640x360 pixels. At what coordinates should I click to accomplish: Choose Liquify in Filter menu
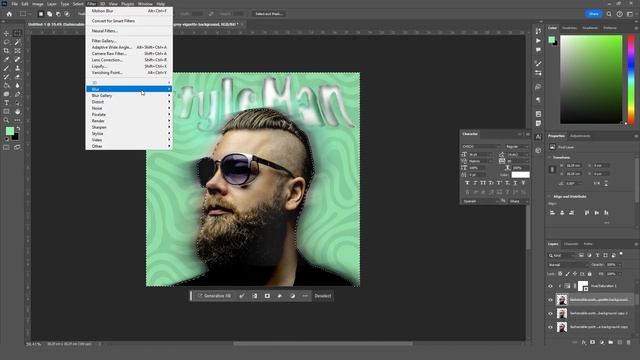coord(129,66)
